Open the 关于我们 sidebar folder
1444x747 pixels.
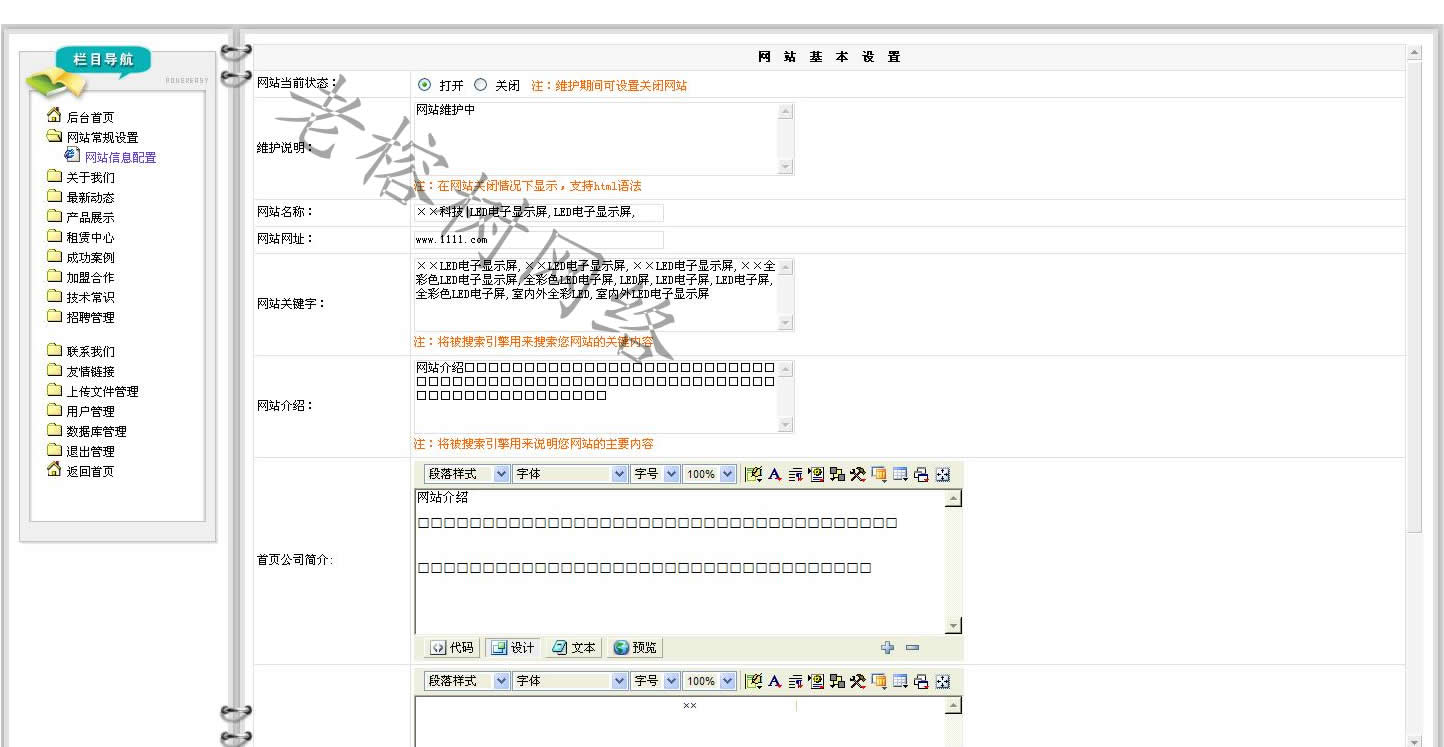pyautogui.click(x=81, y=177)
